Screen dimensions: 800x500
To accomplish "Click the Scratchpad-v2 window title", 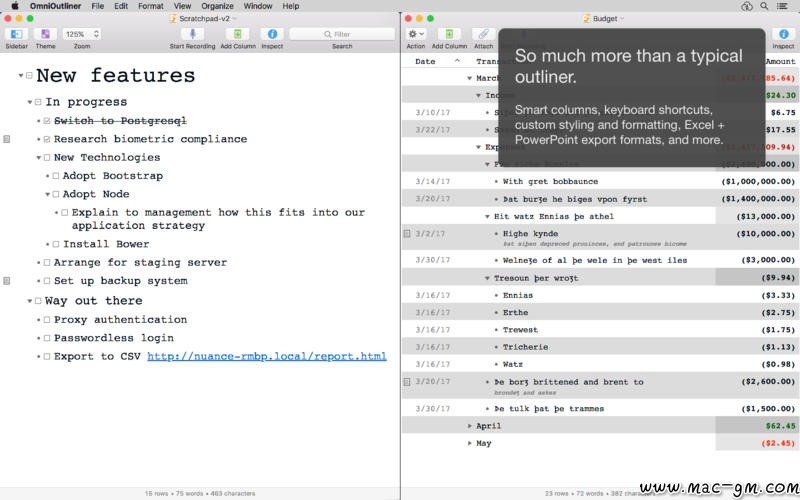I will coord(204,18).
